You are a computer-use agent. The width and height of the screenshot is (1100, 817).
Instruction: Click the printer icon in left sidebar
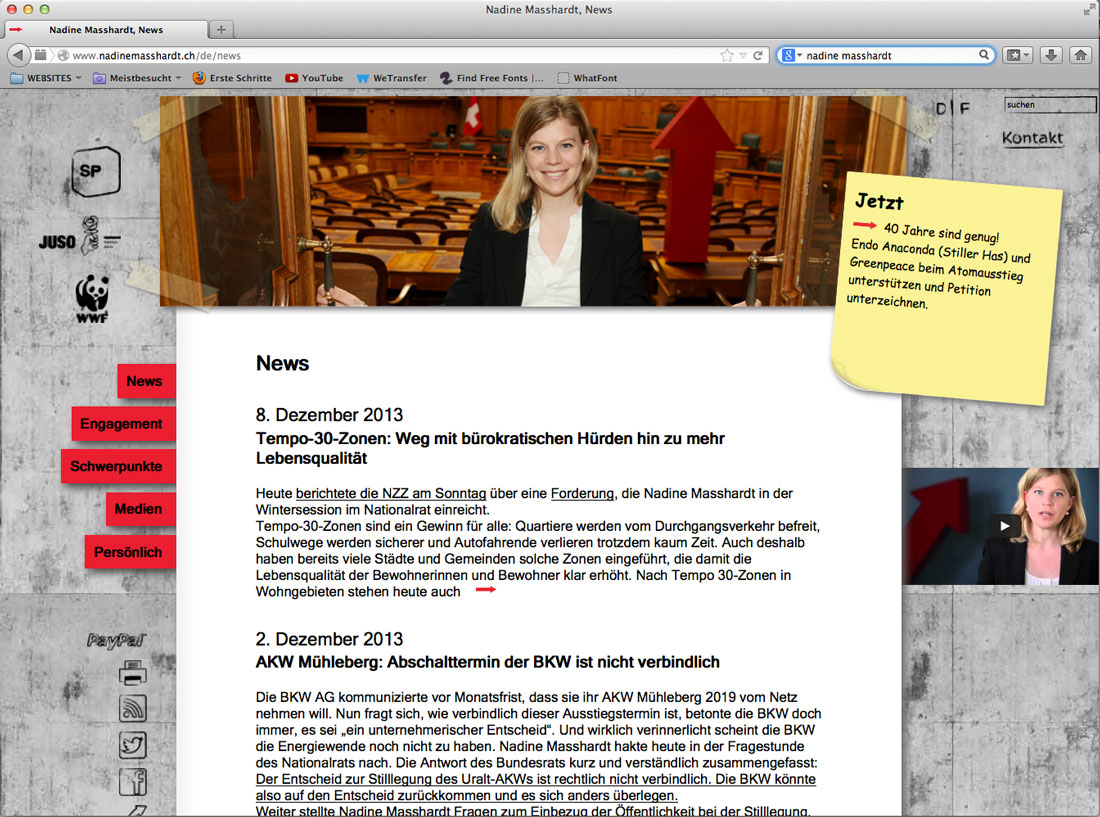[x=133, y=673]
